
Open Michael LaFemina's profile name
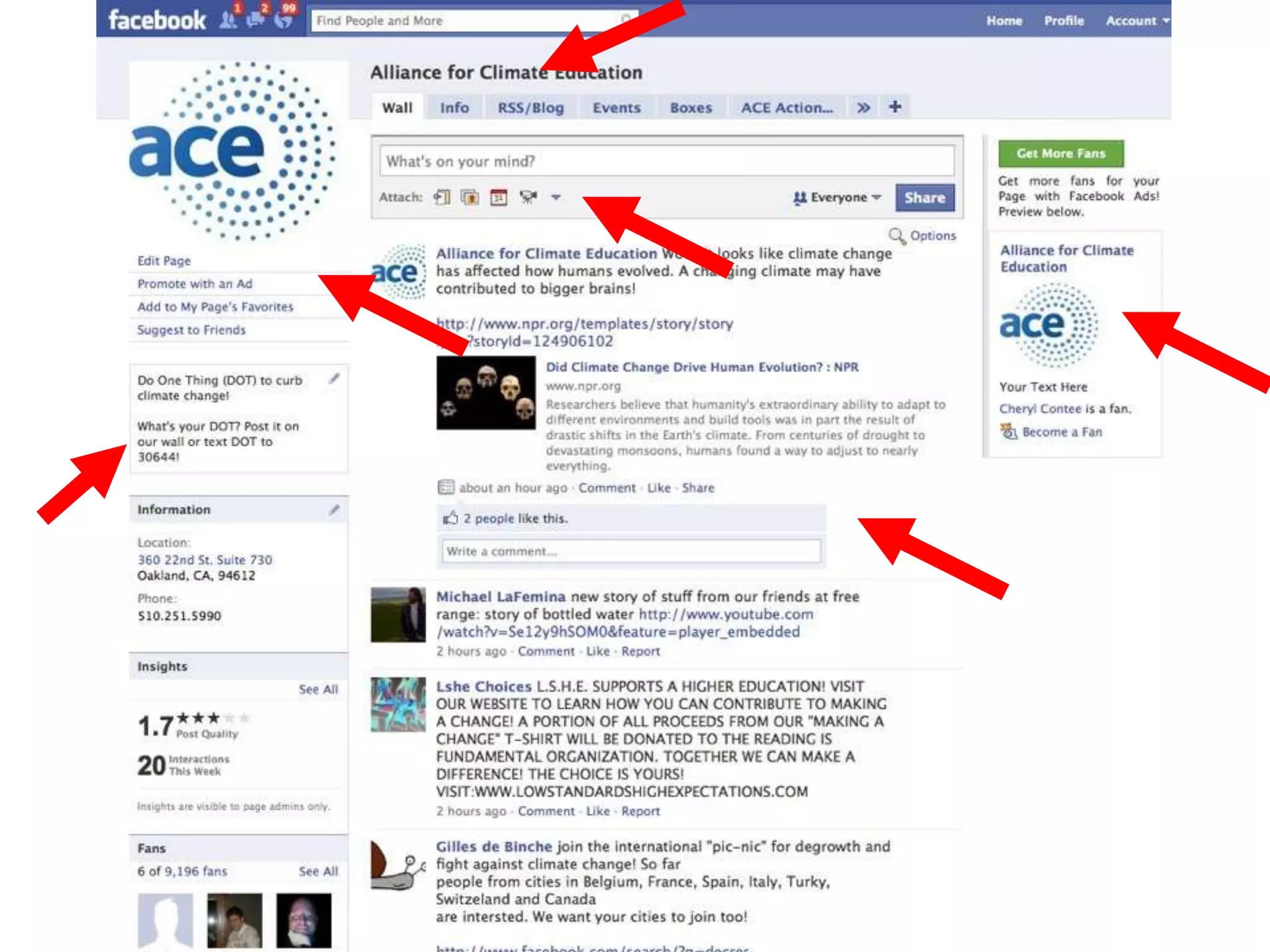(500, 596)
